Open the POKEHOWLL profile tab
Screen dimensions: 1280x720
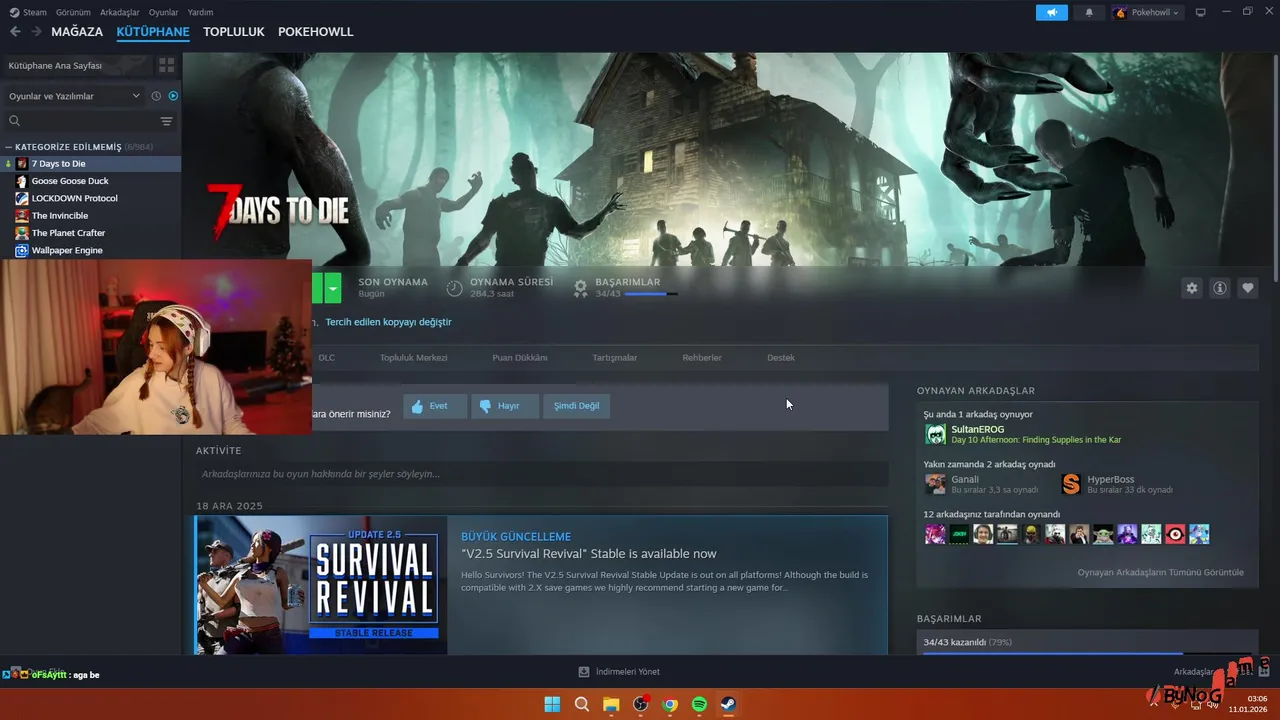316,32
